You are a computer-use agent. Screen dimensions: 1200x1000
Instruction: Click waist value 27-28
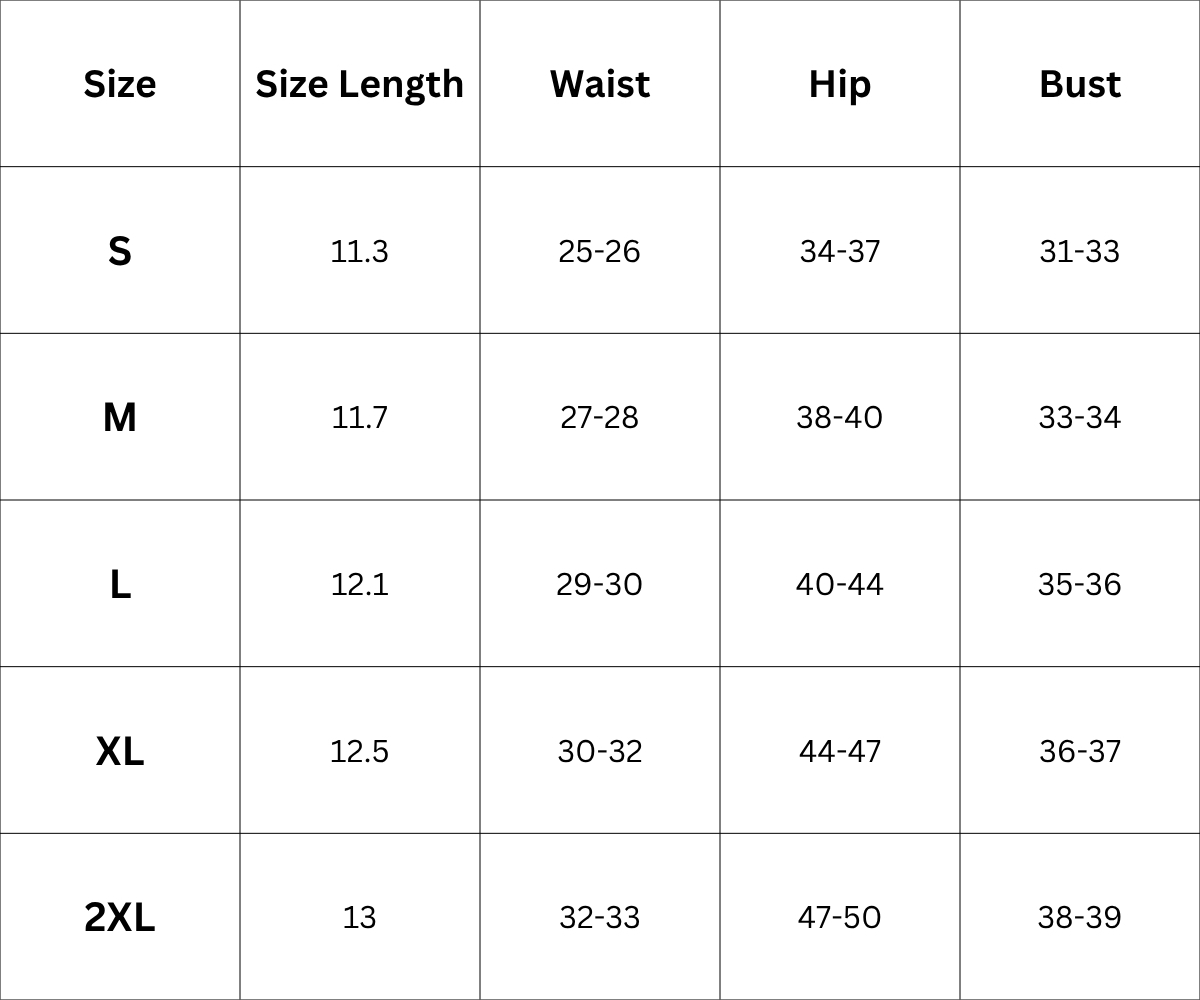[x=599, y=417]
